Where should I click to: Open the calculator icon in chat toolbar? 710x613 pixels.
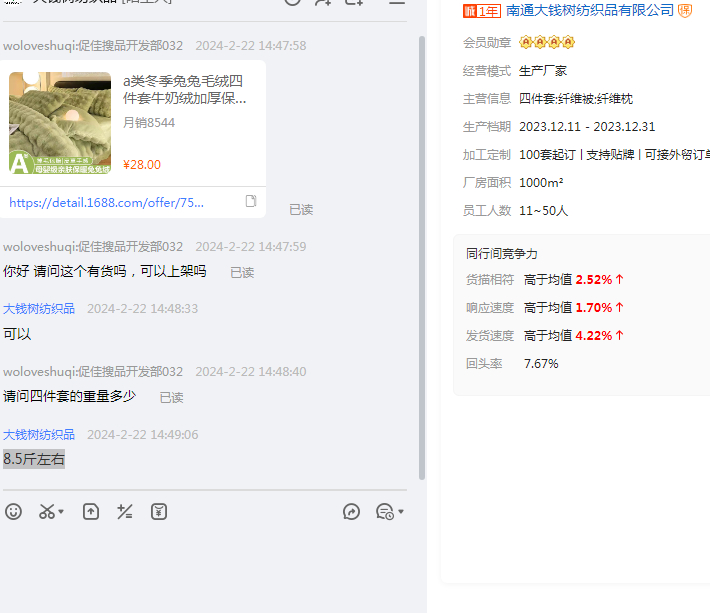[125, 512]
